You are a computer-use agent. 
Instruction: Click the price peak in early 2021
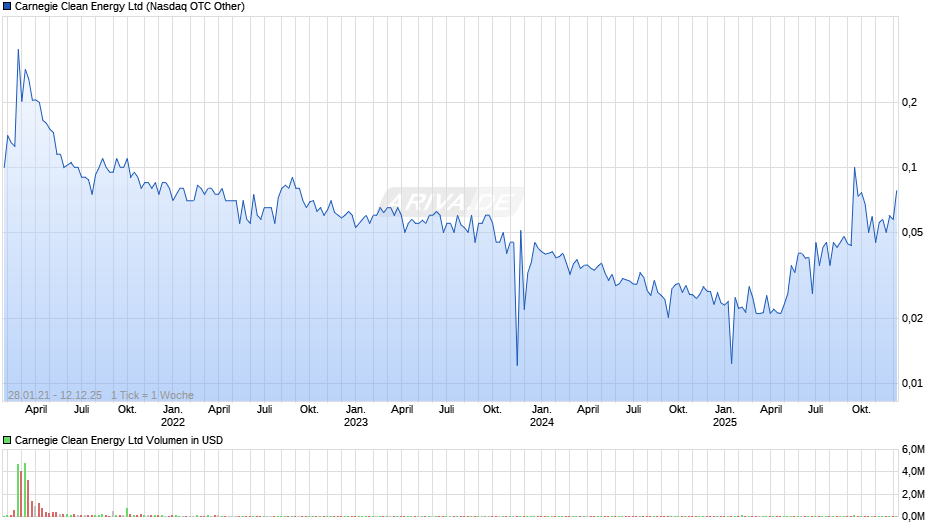18,50
